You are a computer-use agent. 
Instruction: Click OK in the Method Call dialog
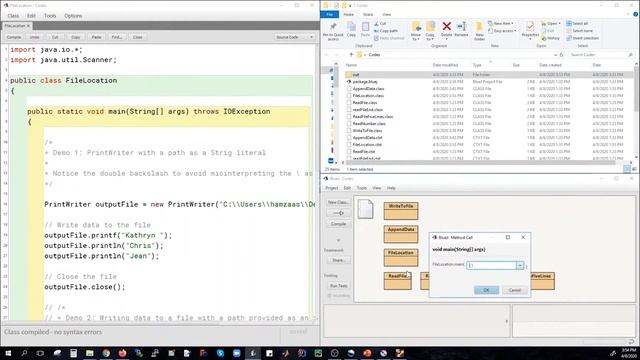tap(486, 290)
